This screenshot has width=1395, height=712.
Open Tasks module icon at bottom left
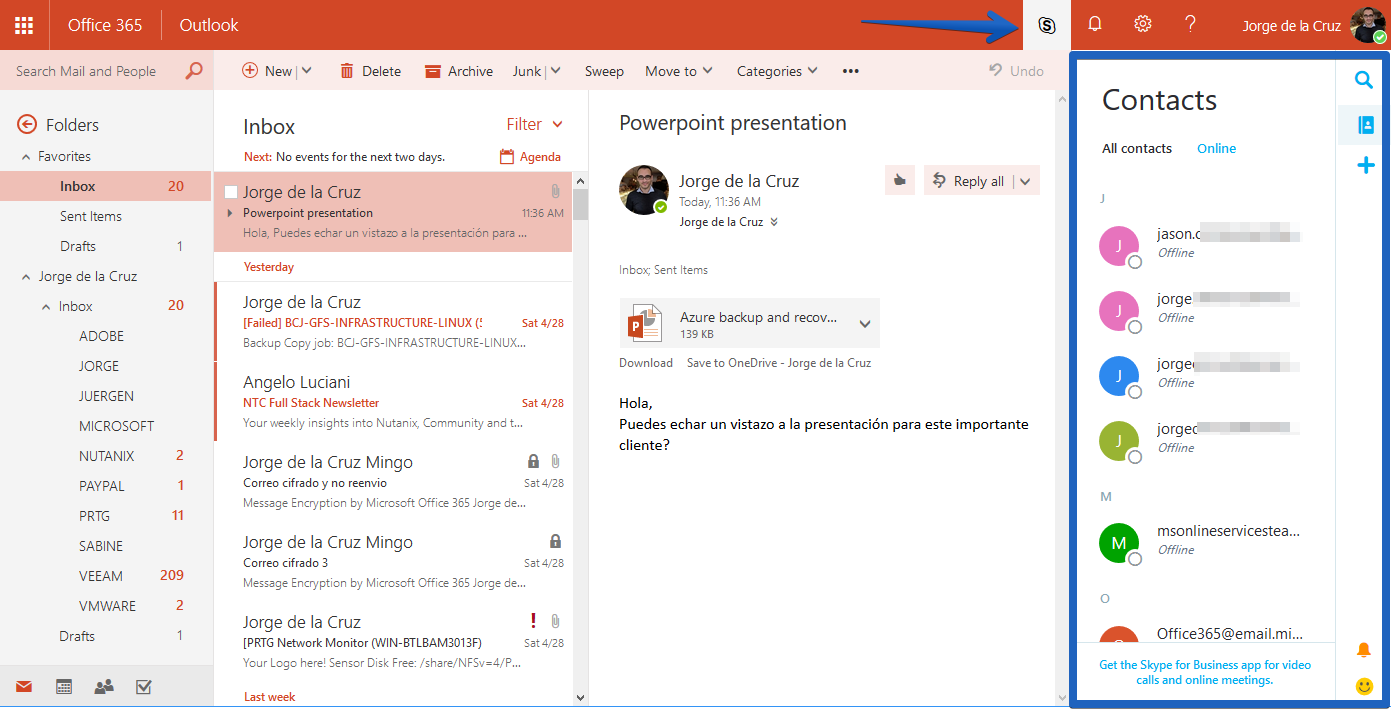143,687
